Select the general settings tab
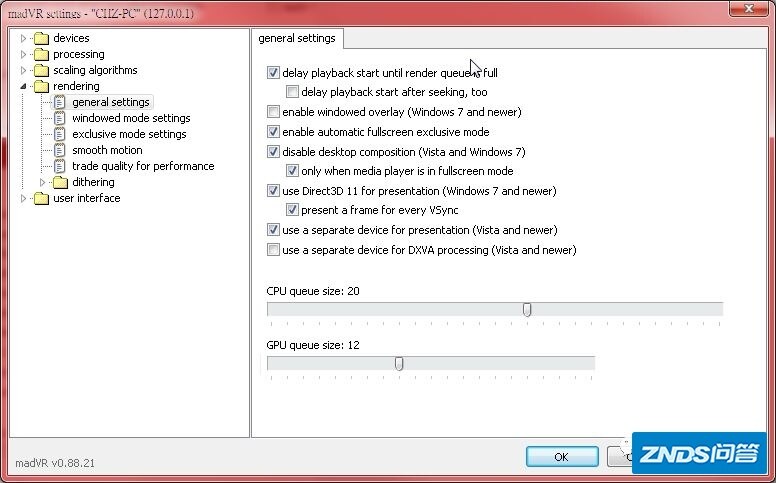Screen dimensions: 776x483 click(x=297, y=38)
